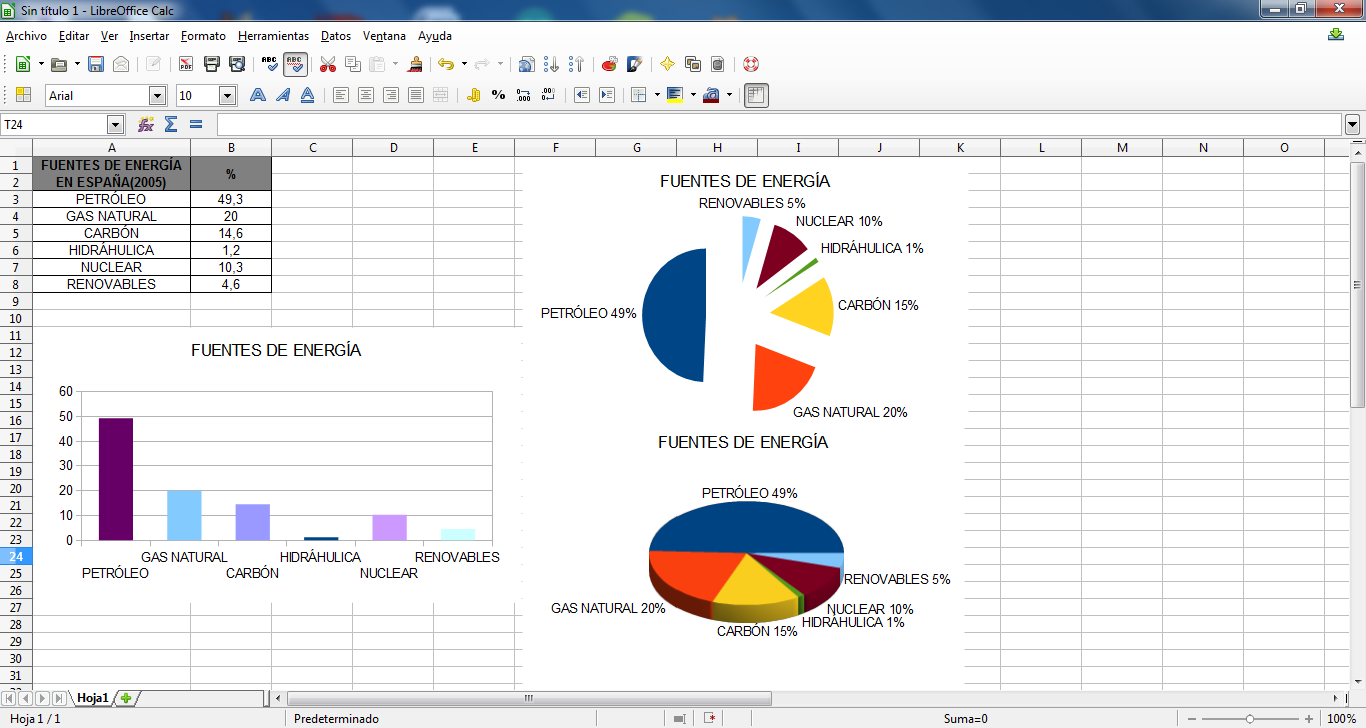The height and width of the screenshot is (728, 1366).
Task: Apply the dark red Font color swatch
Action: (711, 95)
